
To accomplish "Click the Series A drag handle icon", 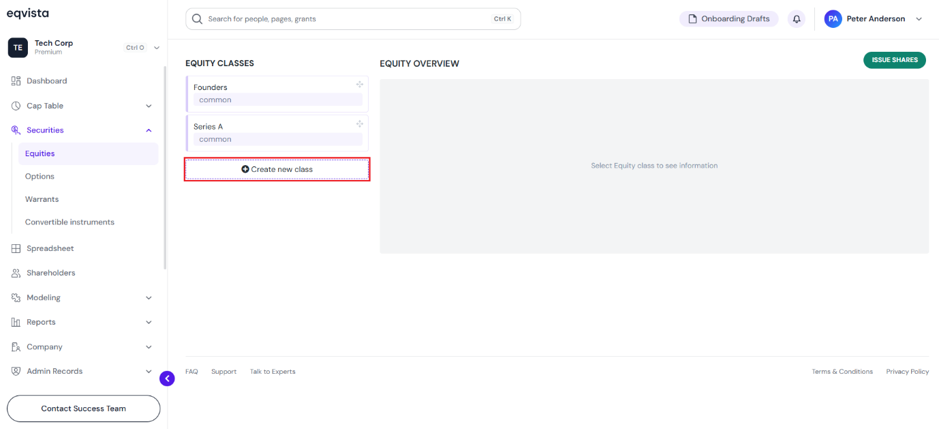I will (359, 124).
